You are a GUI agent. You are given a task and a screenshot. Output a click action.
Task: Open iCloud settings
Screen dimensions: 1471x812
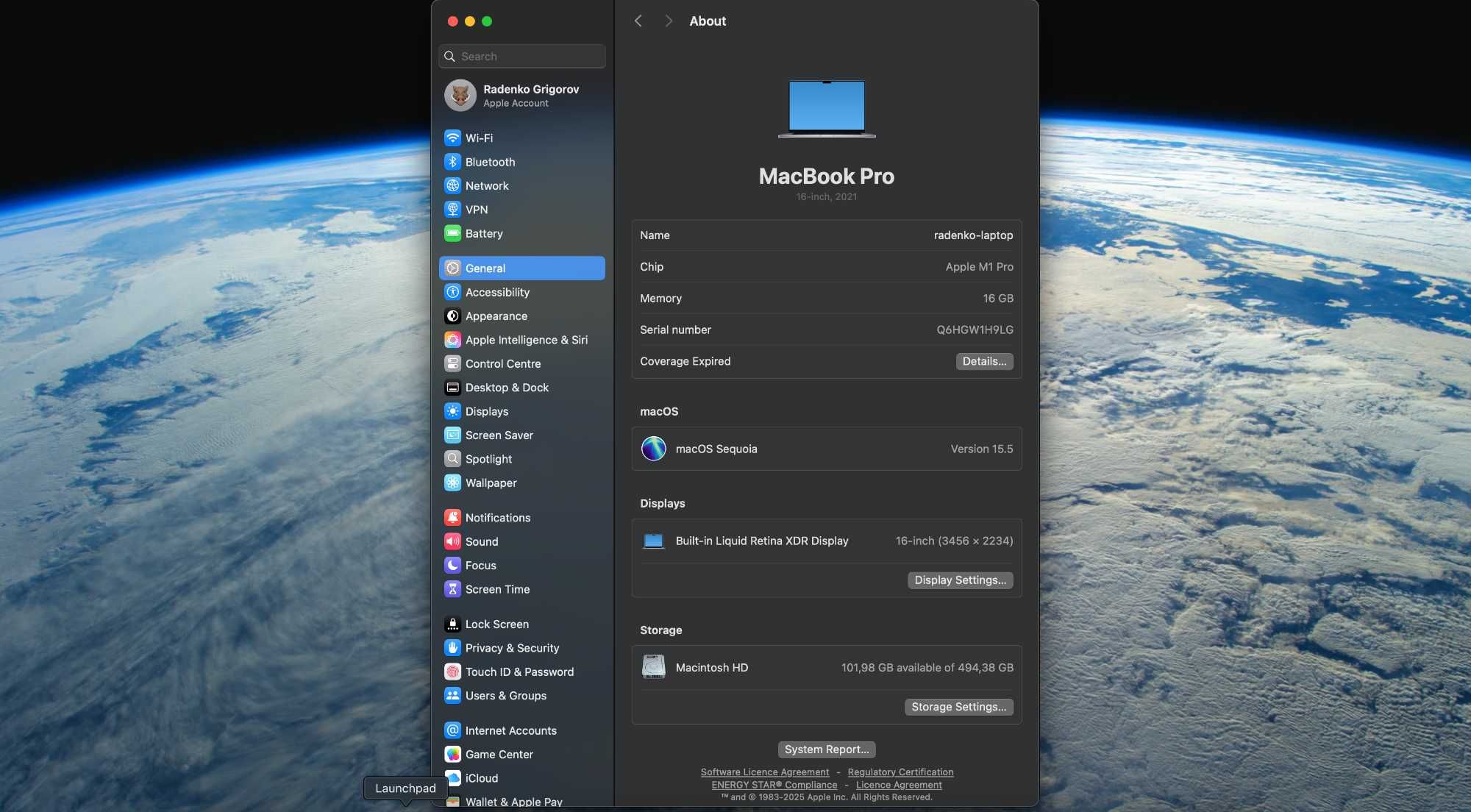[x=521, y=778]
